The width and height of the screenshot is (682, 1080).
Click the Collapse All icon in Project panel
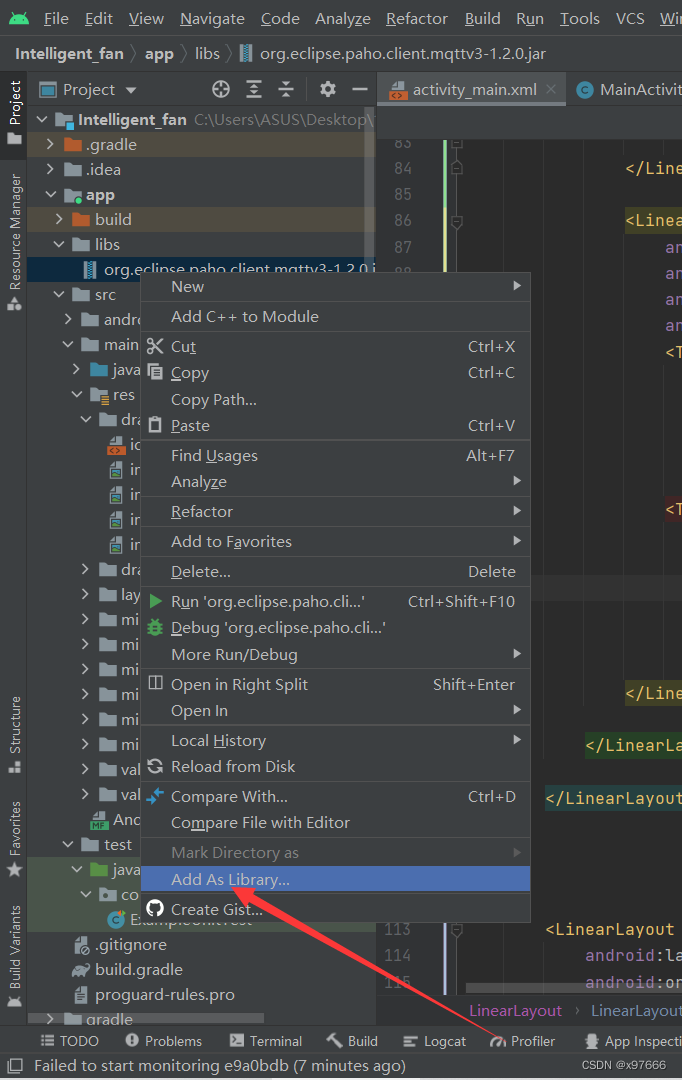286,90
